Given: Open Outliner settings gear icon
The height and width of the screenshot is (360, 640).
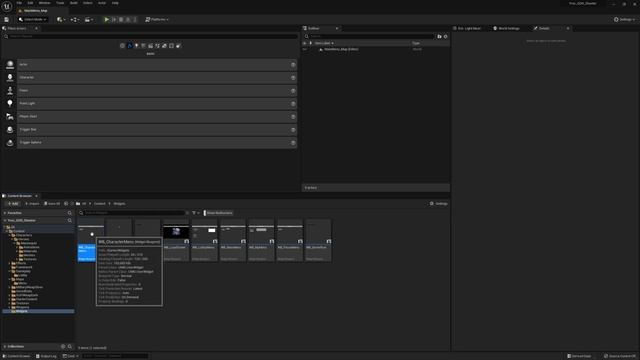Looking at the screenshot, I should [x=446, y=36].
